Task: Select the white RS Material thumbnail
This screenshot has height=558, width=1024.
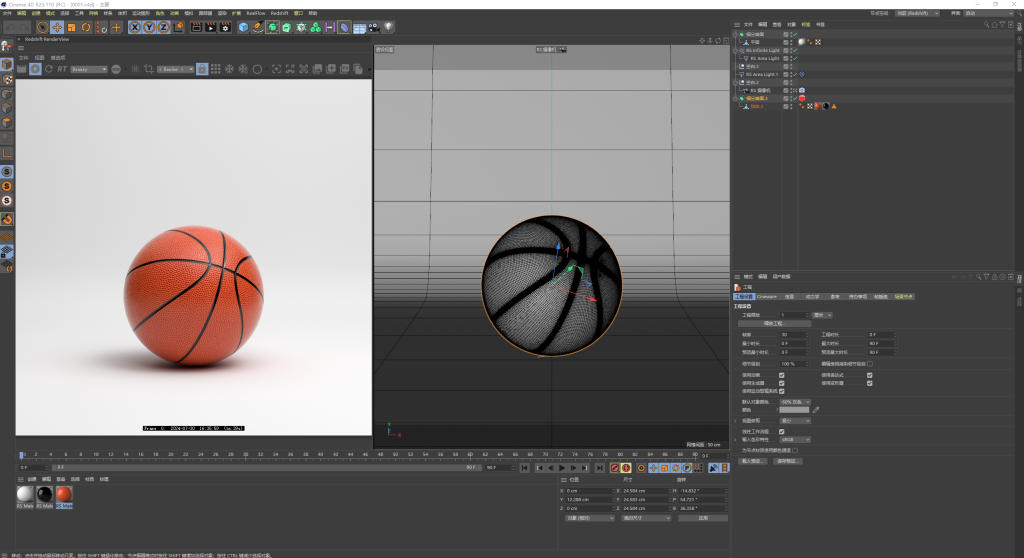Action: coord(25,494)
